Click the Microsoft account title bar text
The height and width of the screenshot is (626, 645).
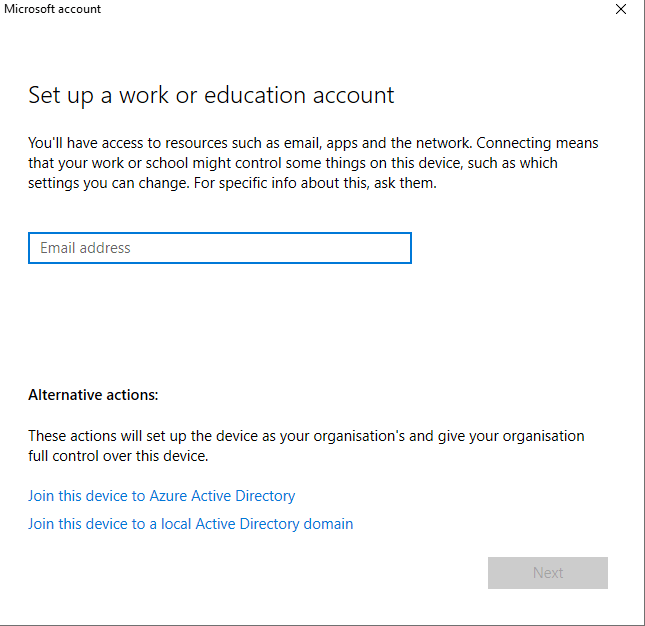[x=52, y=9]
